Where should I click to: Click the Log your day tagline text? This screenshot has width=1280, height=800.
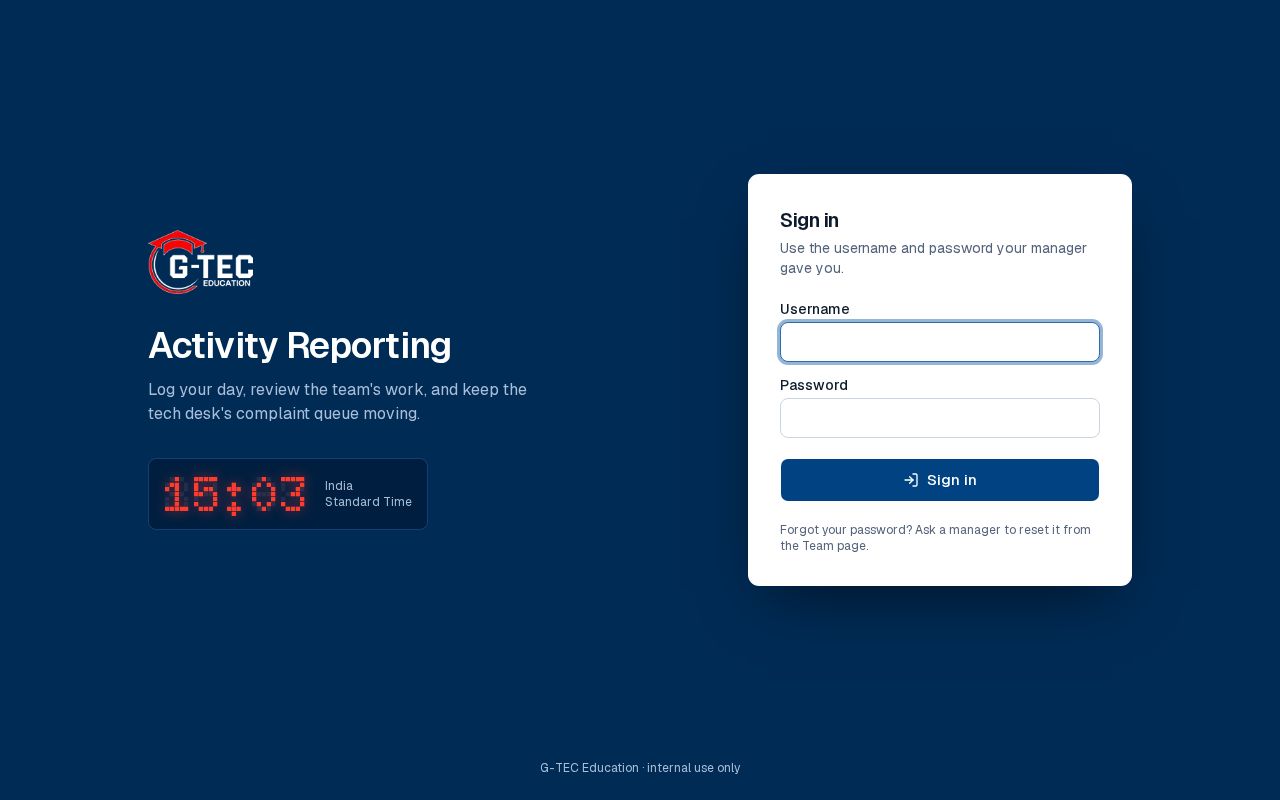(x=337, y=401)
